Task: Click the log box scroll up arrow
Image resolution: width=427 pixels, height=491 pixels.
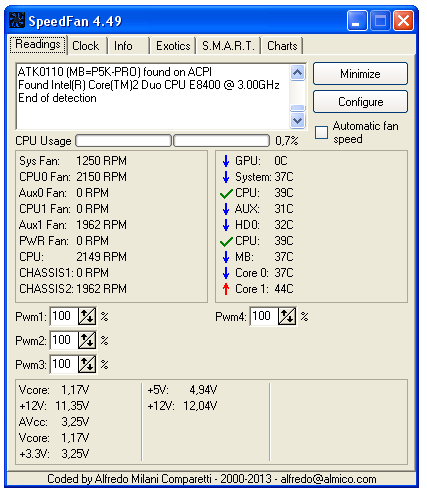Action: point(297,72)
